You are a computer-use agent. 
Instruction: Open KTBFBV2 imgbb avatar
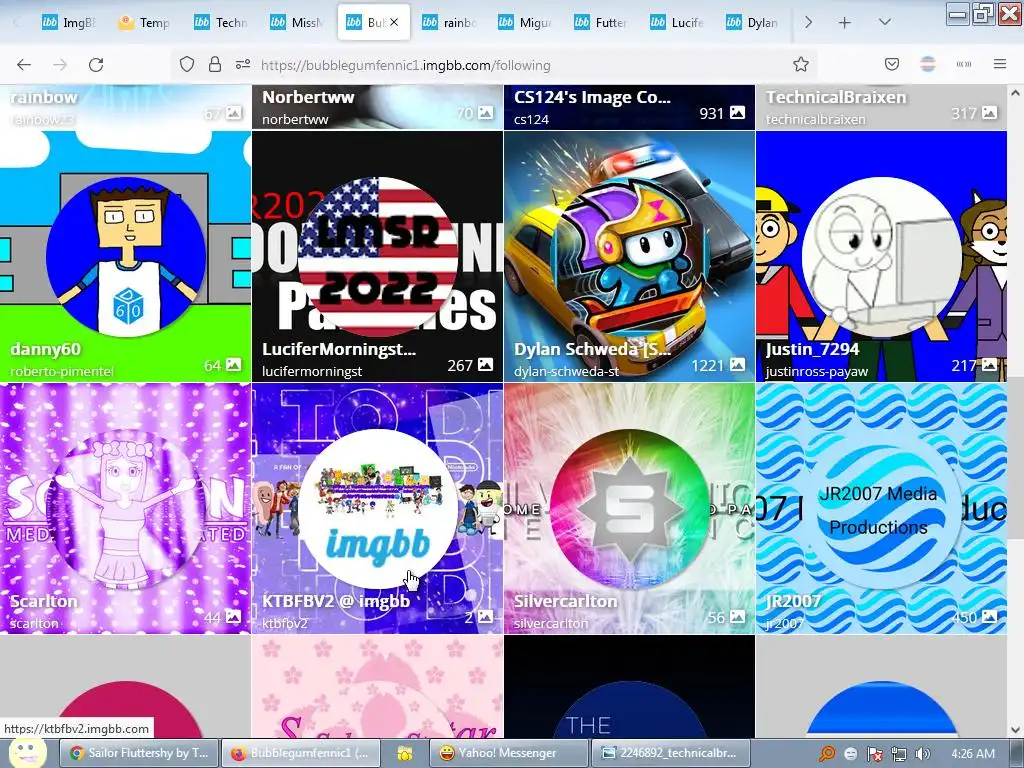(377, 509)
